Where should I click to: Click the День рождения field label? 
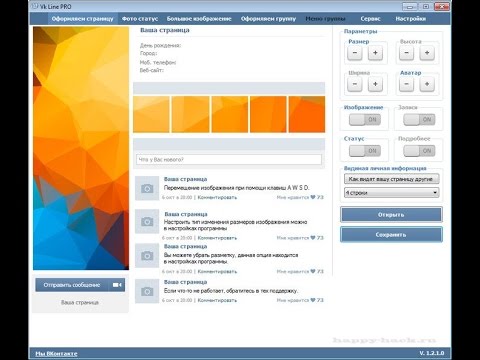(160, 45)
